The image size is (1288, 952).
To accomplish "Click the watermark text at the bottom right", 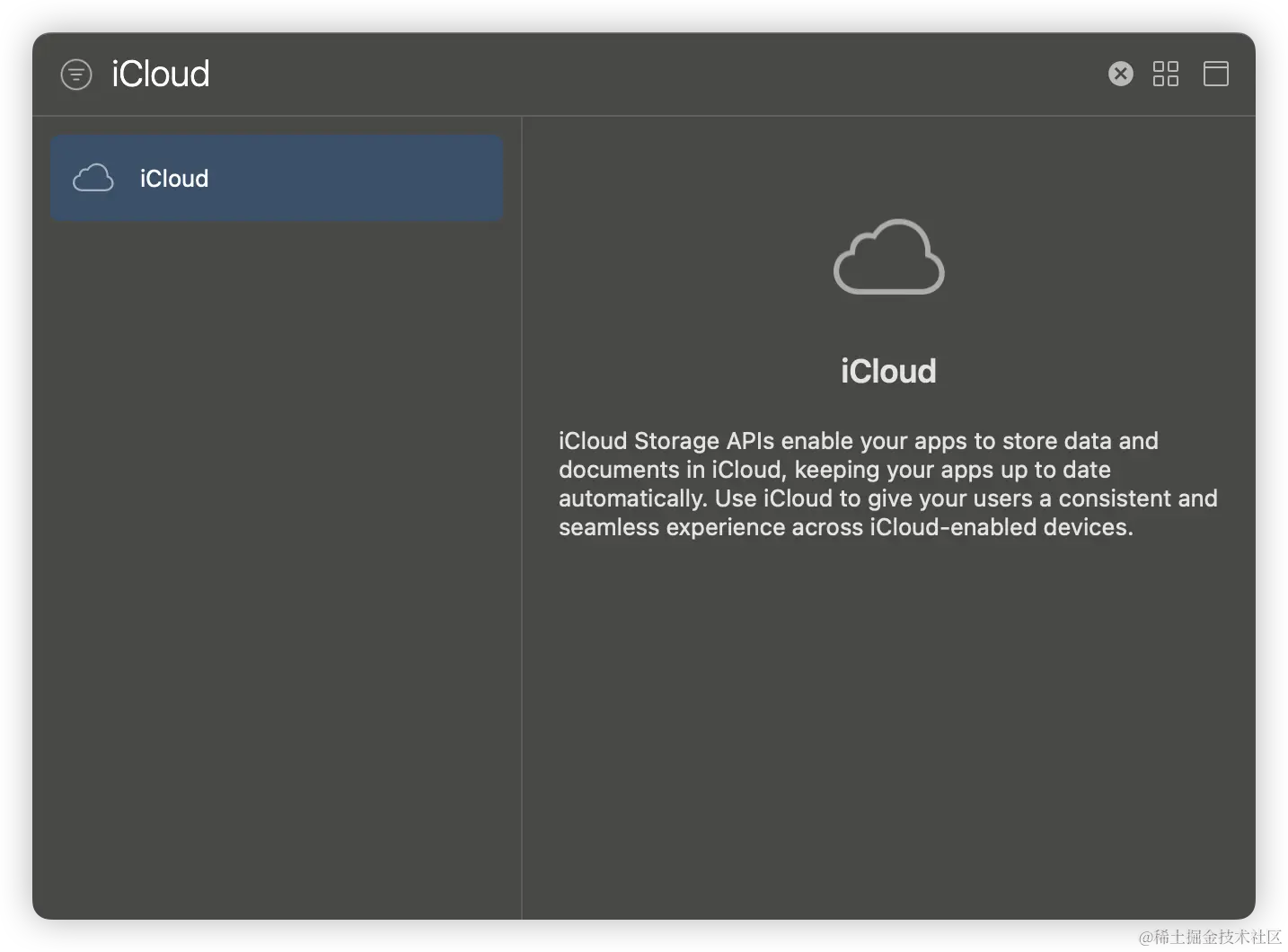I will (x=1208, y=936).
